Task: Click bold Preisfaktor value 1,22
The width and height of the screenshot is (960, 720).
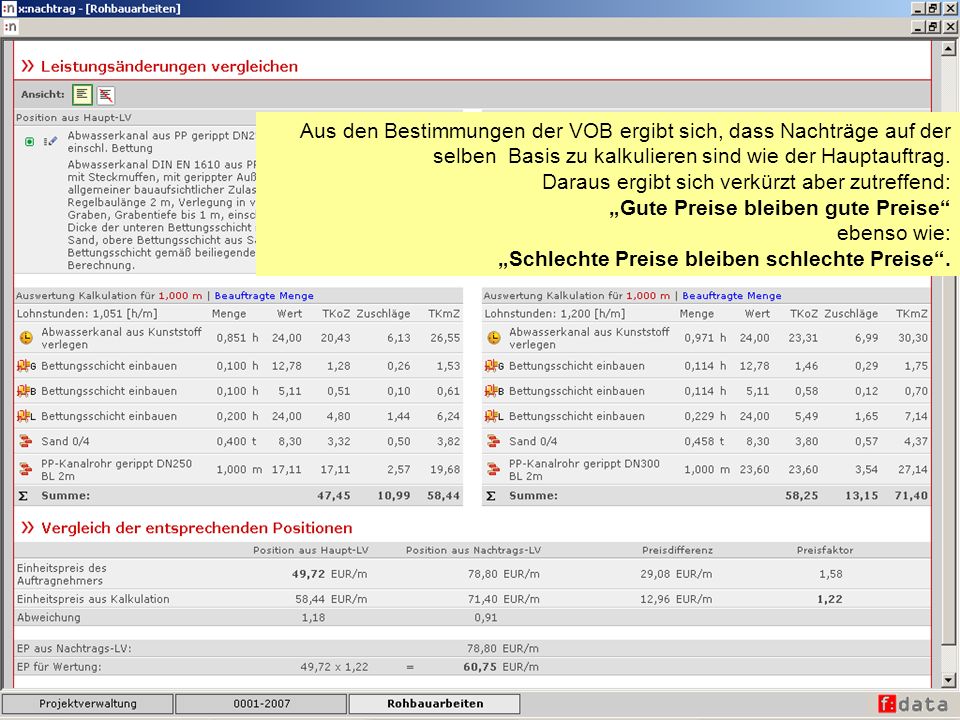Action: click(x=830, y=599)
